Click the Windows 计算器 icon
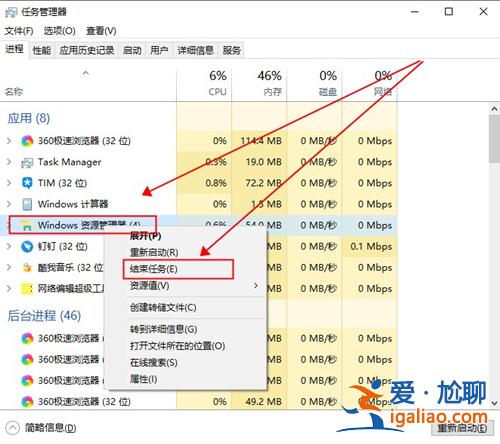The height and width of the screenshot is (444, 500). point(27,204)
